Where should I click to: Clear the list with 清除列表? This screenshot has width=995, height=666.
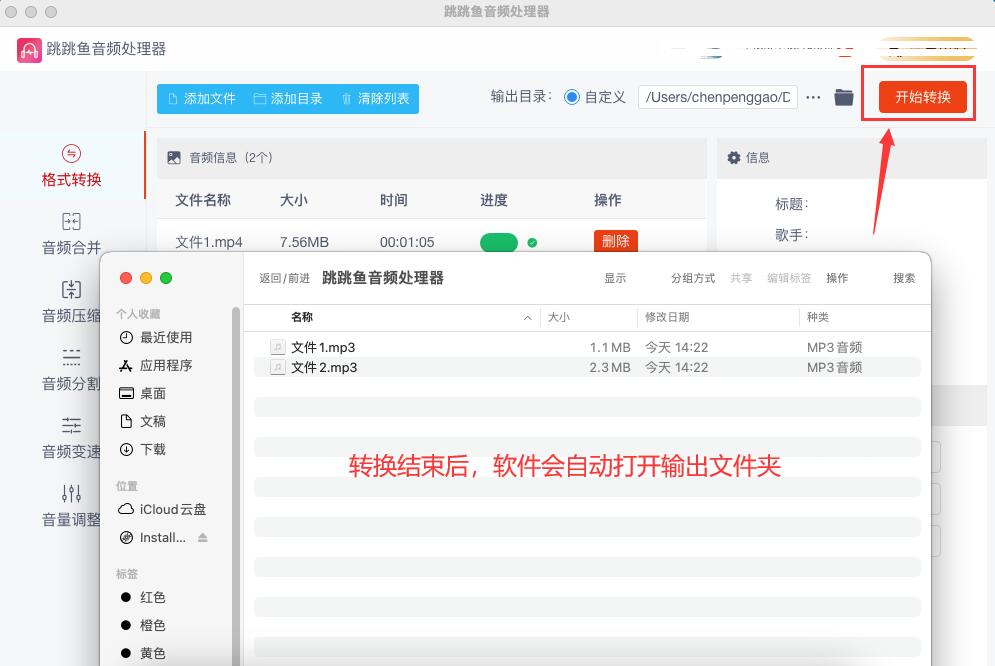[375, 98]
